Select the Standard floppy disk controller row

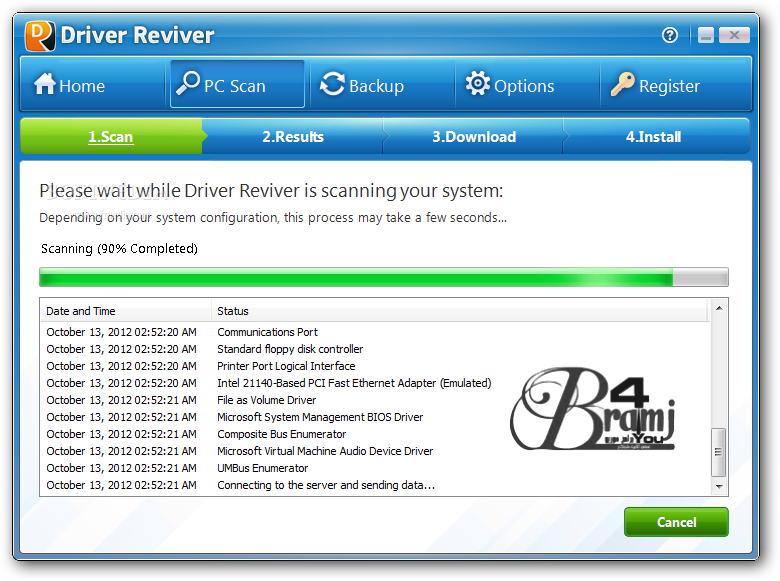pos(376,349)
